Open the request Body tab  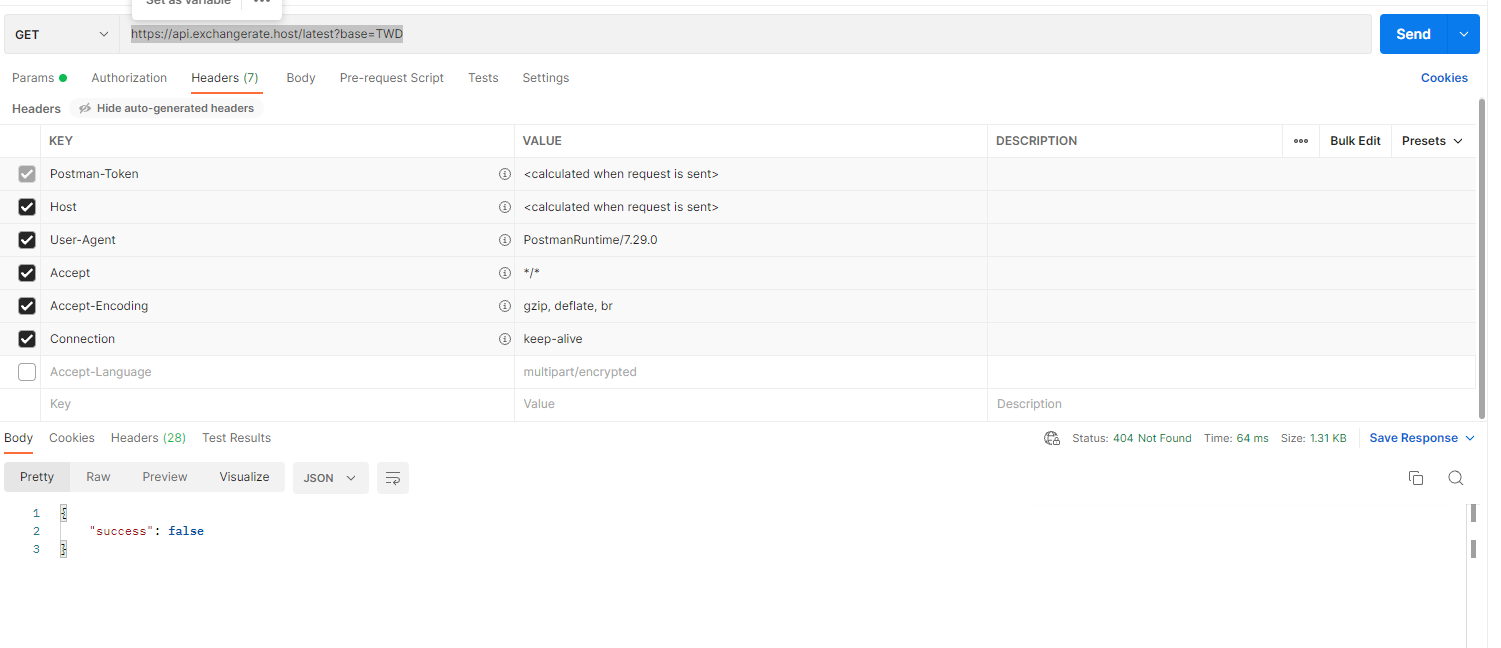pos(301,78)
